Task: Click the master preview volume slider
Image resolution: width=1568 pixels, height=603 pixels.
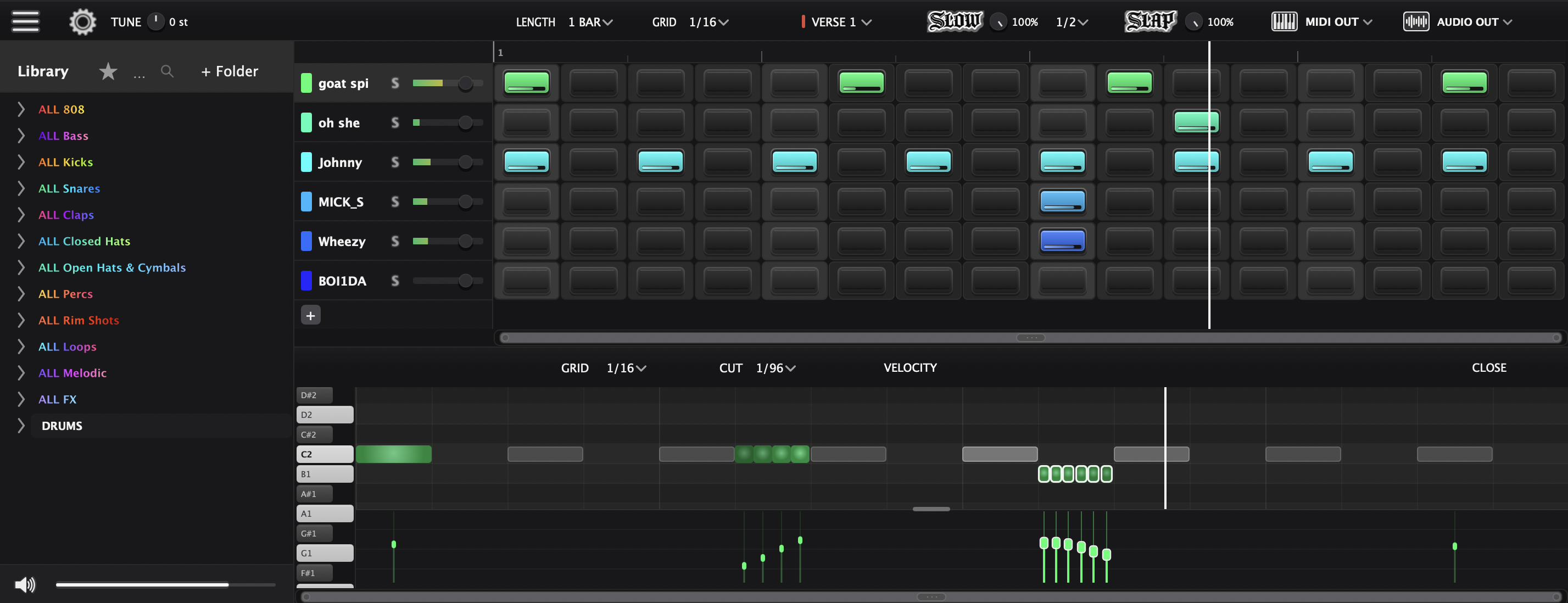Action: click(165, 585)
